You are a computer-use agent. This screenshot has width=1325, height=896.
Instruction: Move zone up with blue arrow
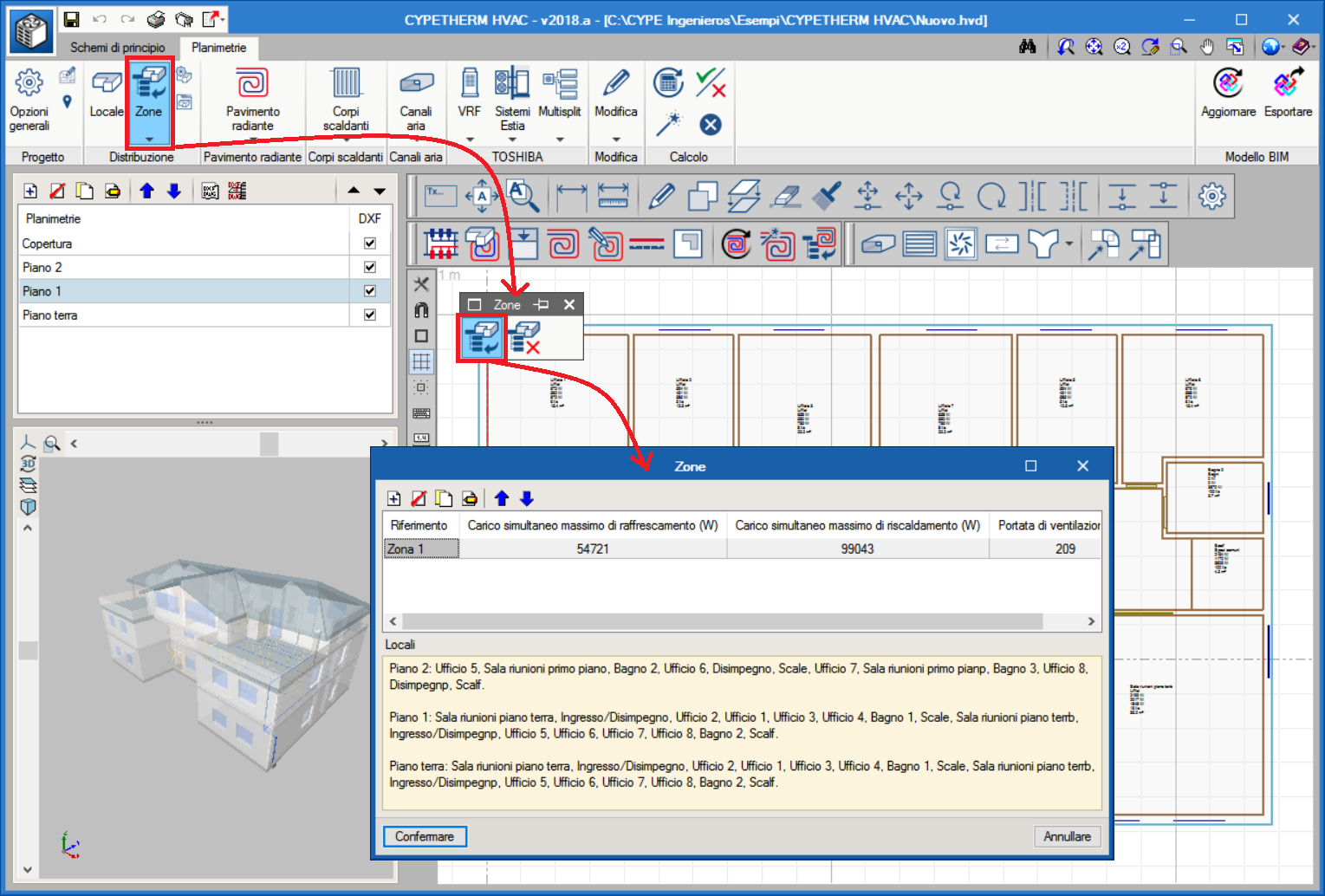(x=502, y=498)
